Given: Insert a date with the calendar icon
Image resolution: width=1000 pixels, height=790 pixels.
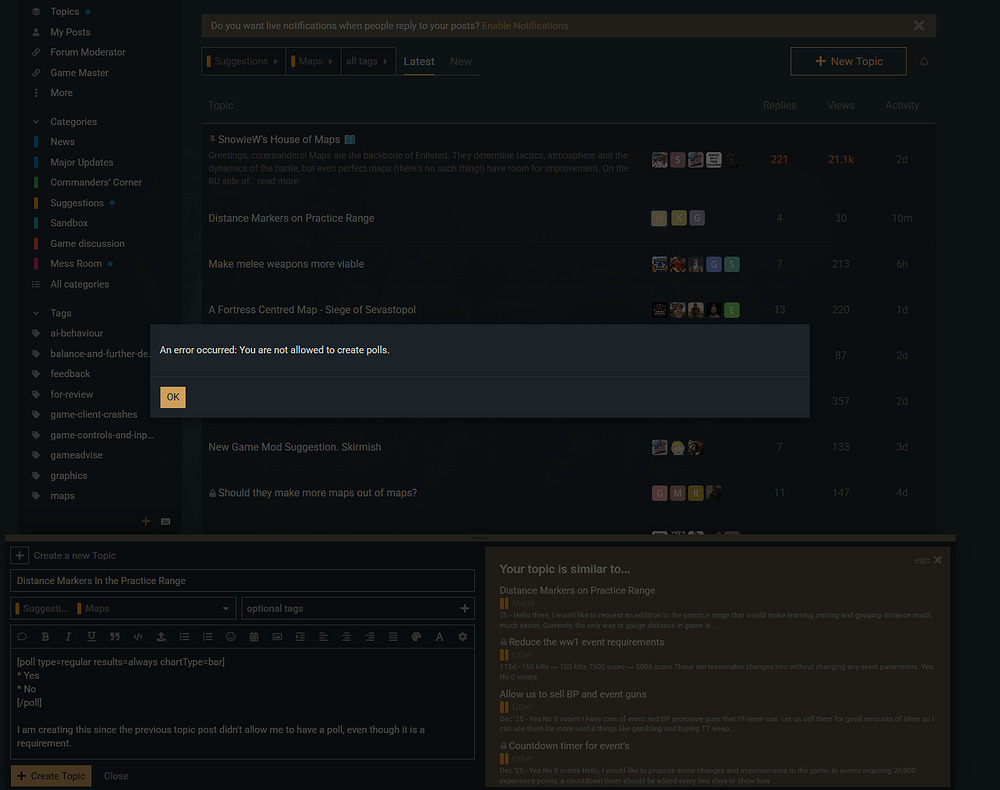Looking at the screenshot, I should click(254, 636).
